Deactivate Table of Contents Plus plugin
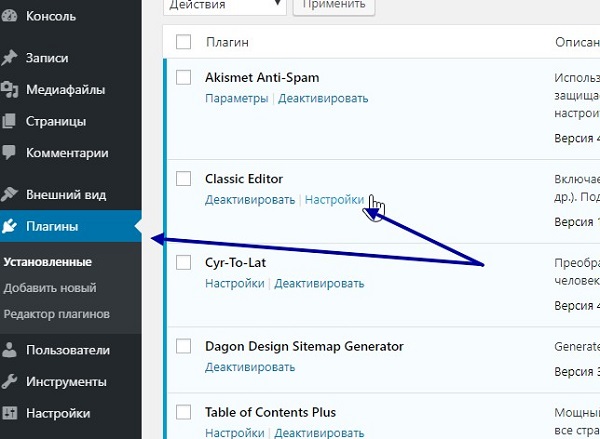Image resolution: width=600 pixels, height=439 pixels. (319, 432)
